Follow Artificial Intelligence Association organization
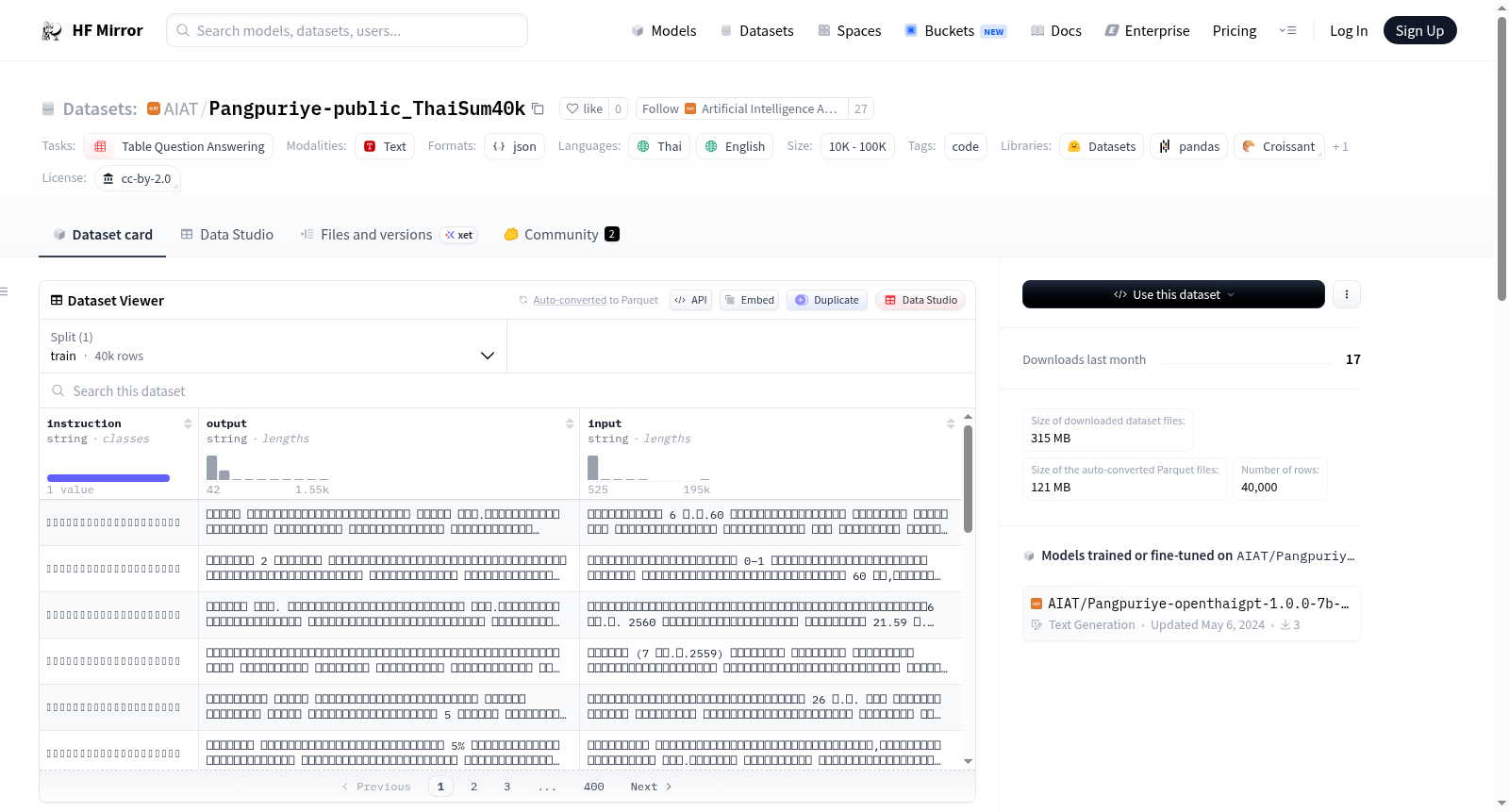Image resolution: width=1509 pixels, height=812 pixels. [741, 108]
